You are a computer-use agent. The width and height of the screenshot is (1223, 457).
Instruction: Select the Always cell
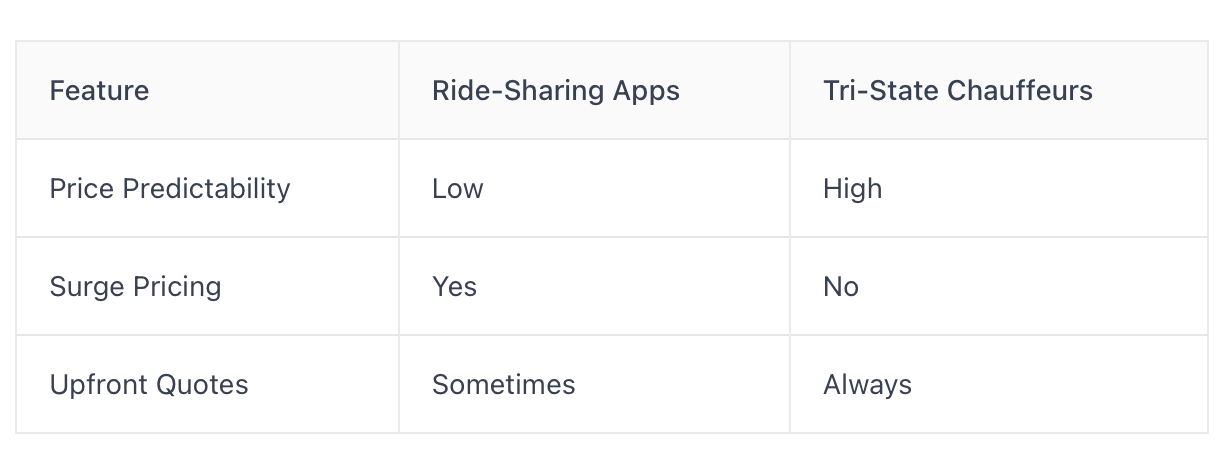coord(999,384)
